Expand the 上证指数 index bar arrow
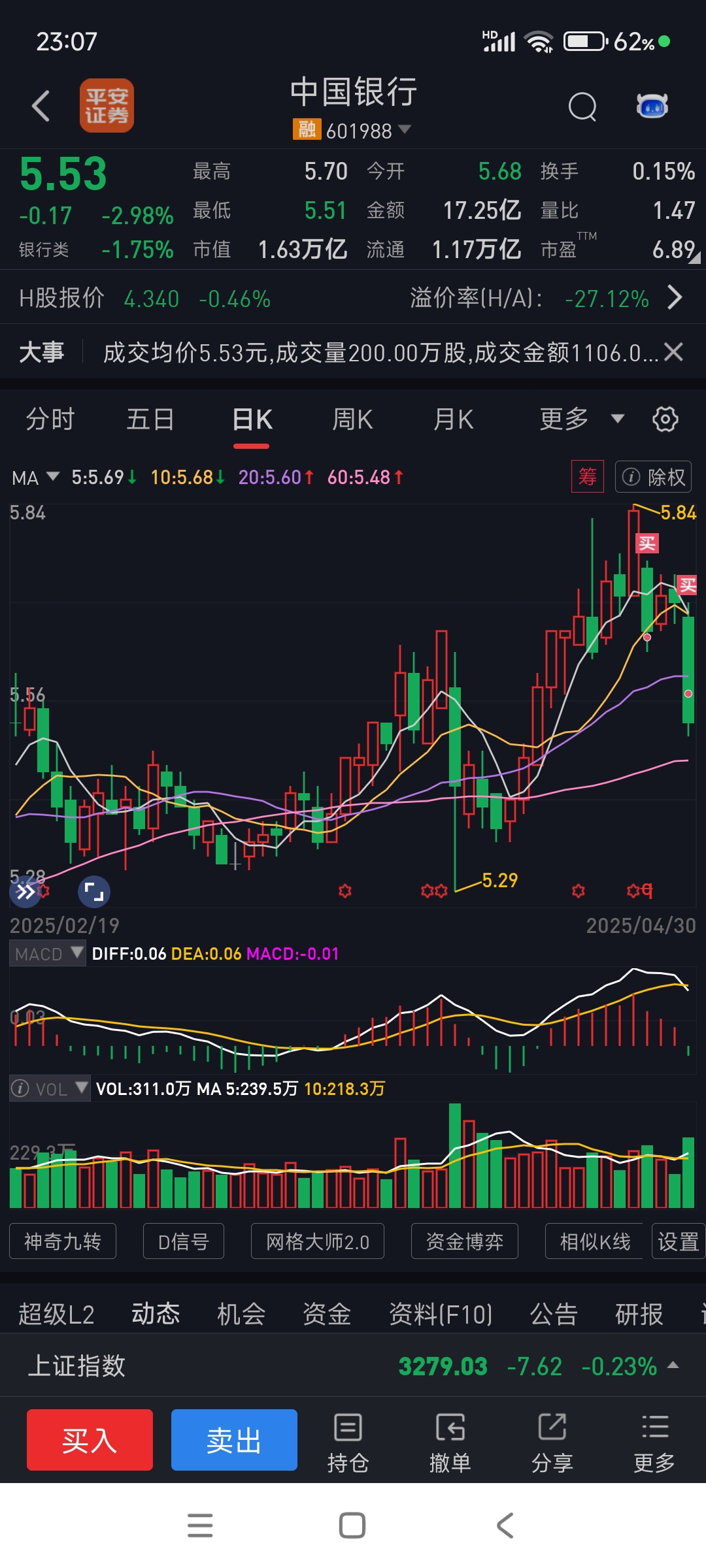This screenshot has width=706, height=1568. [673, 1365]
